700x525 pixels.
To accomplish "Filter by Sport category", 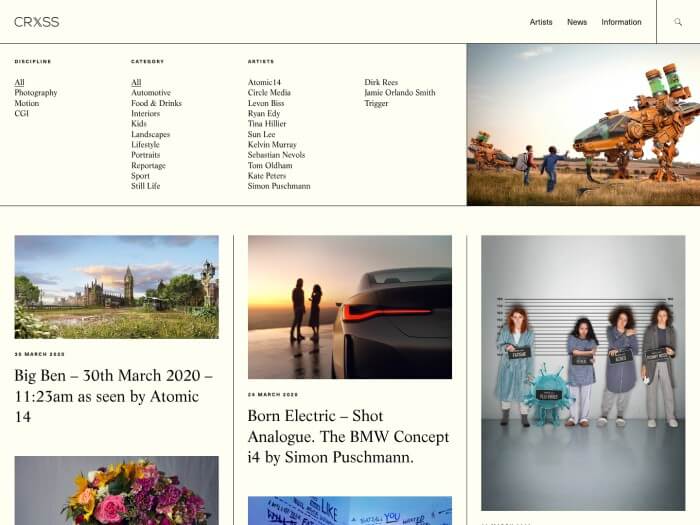I will [x=140, y=176].
